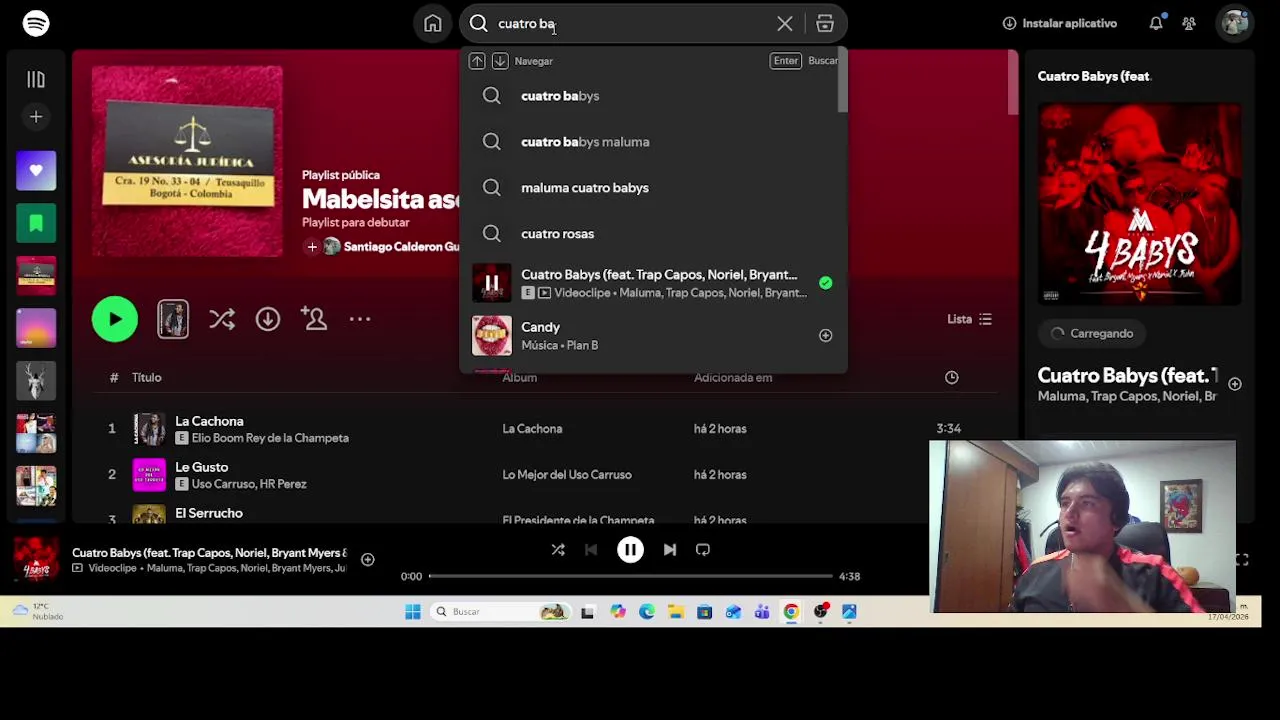
Task: Skip to next track
Action: point(670,550)
